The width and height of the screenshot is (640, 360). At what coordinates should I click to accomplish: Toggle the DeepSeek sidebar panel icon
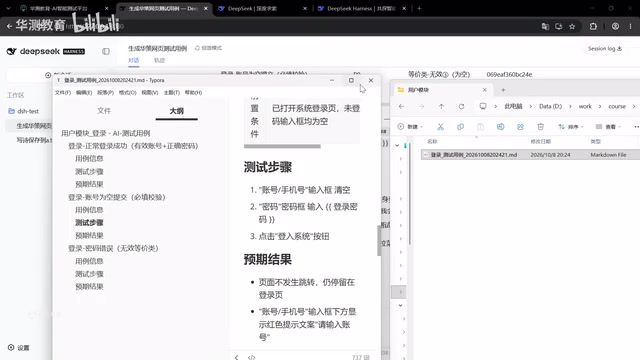point(106,51)
